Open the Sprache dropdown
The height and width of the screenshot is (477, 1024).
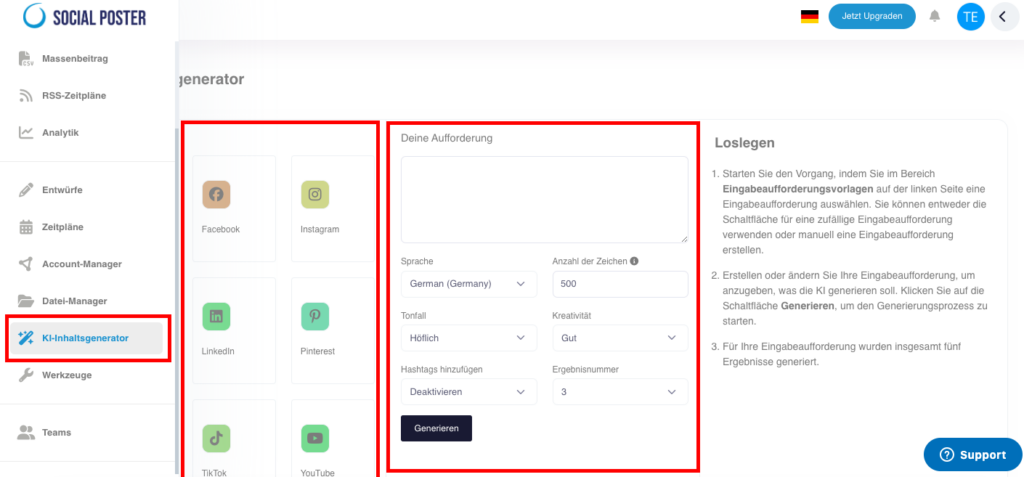[468, 284]
